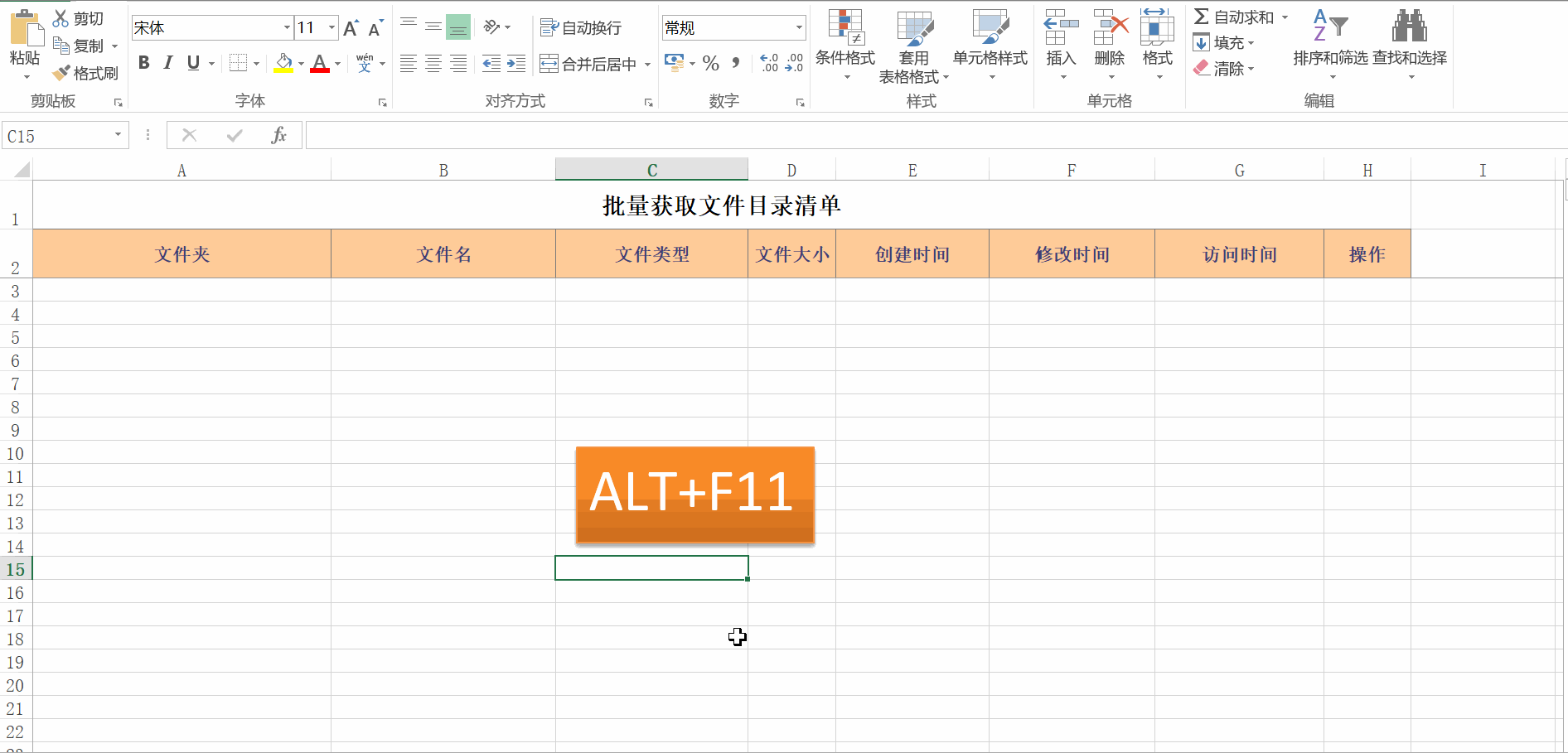Click the Copy (复制) icon

(x=60, y=45)
